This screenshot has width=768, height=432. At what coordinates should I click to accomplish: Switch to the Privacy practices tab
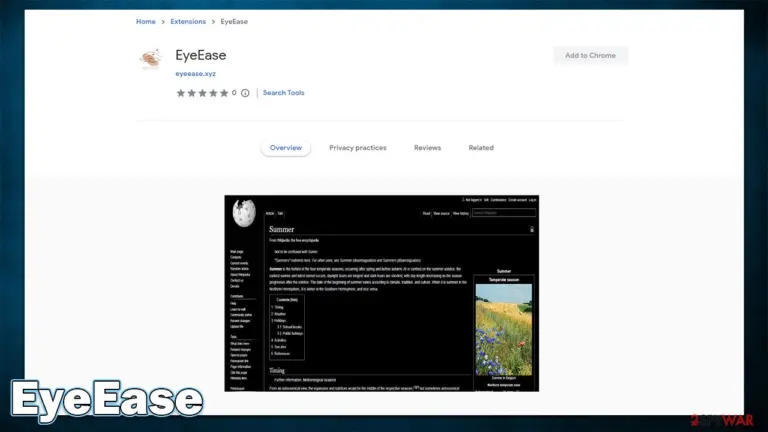pos(358,147)
